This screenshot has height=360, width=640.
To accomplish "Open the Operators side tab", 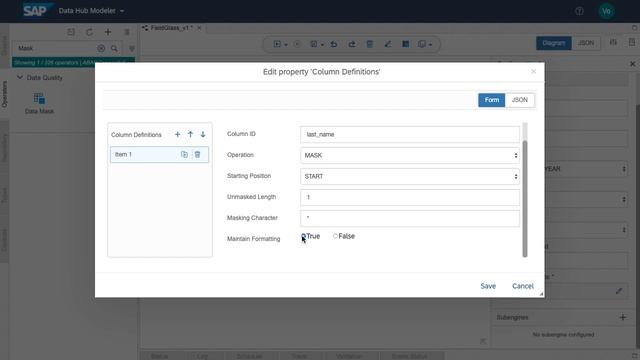I will 4,94.
